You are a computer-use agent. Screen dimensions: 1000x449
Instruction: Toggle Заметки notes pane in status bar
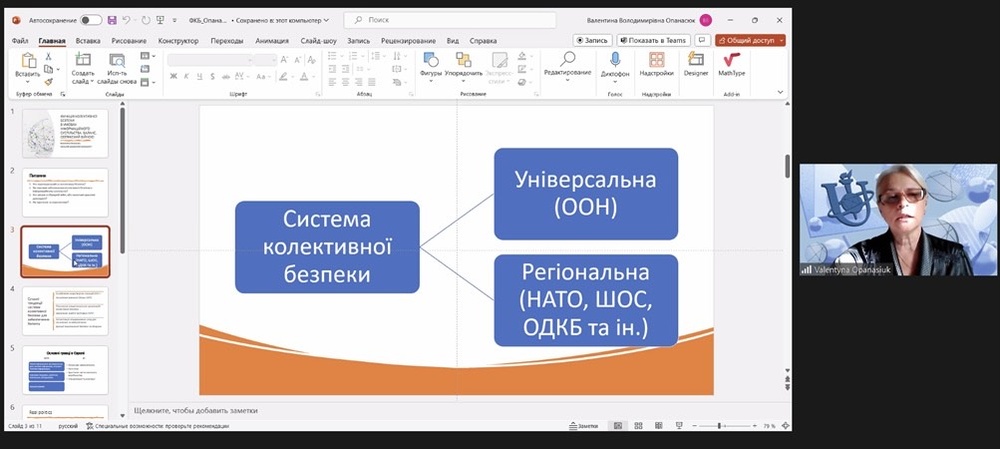pos(584,426)
